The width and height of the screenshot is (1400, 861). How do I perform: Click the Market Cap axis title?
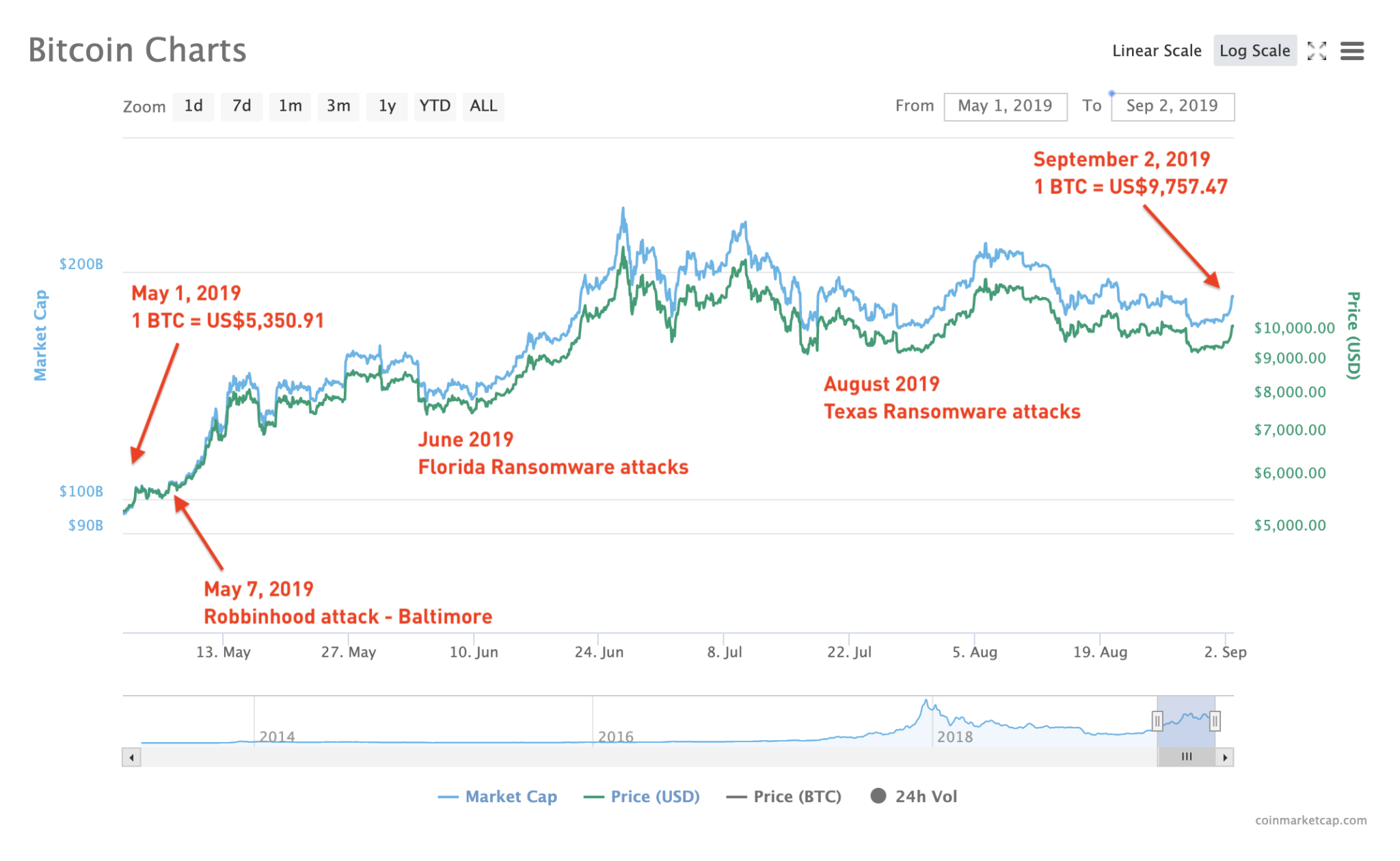(x=40, y=336)
